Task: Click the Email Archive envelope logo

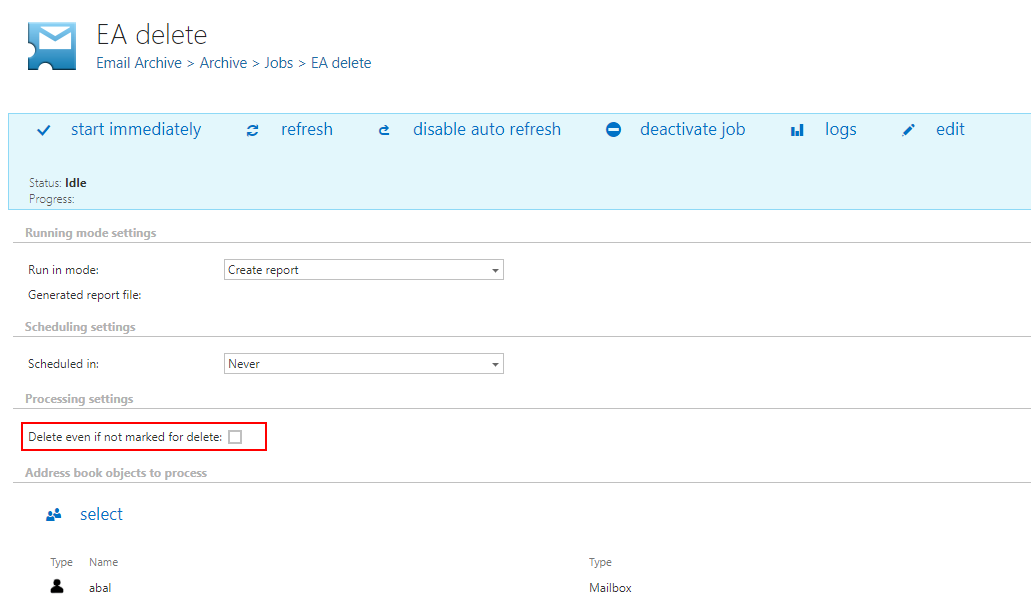Action: pyautogui.click(x=51, y=45)
